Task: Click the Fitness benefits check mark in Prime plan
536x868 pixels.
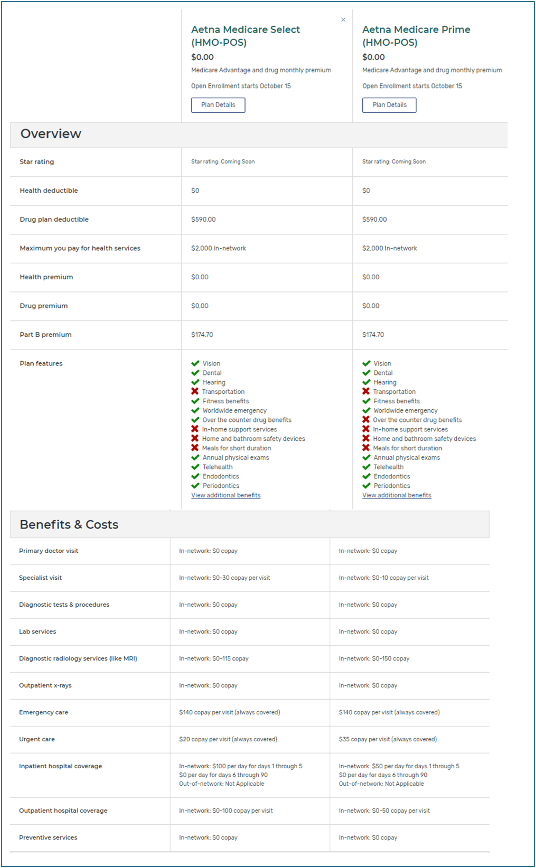Action: 366,401
